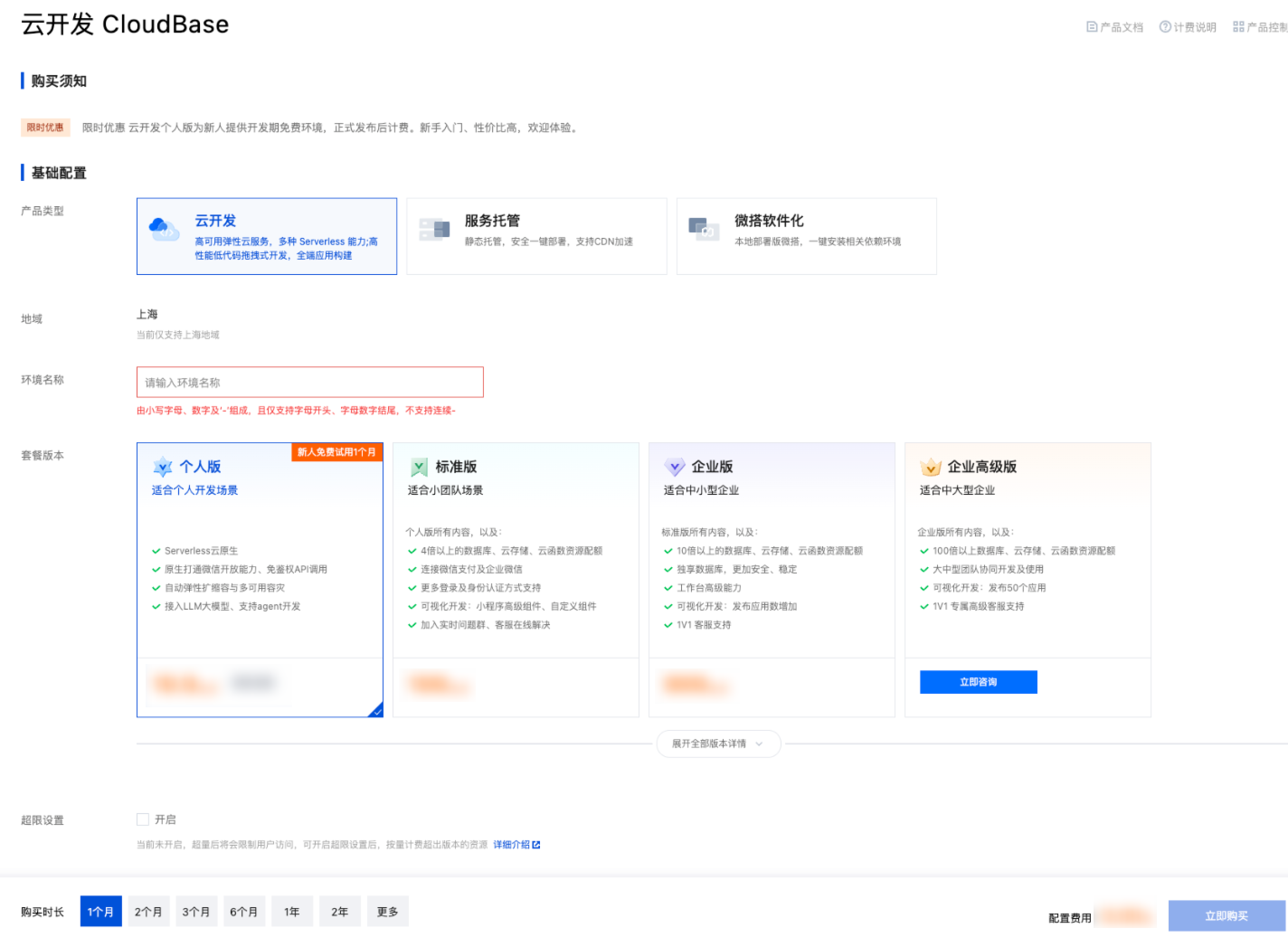This screenshot has width=1288, height=938.
Task: Click the 企业高级版 crown icon
Action: (x=931, y=467)
